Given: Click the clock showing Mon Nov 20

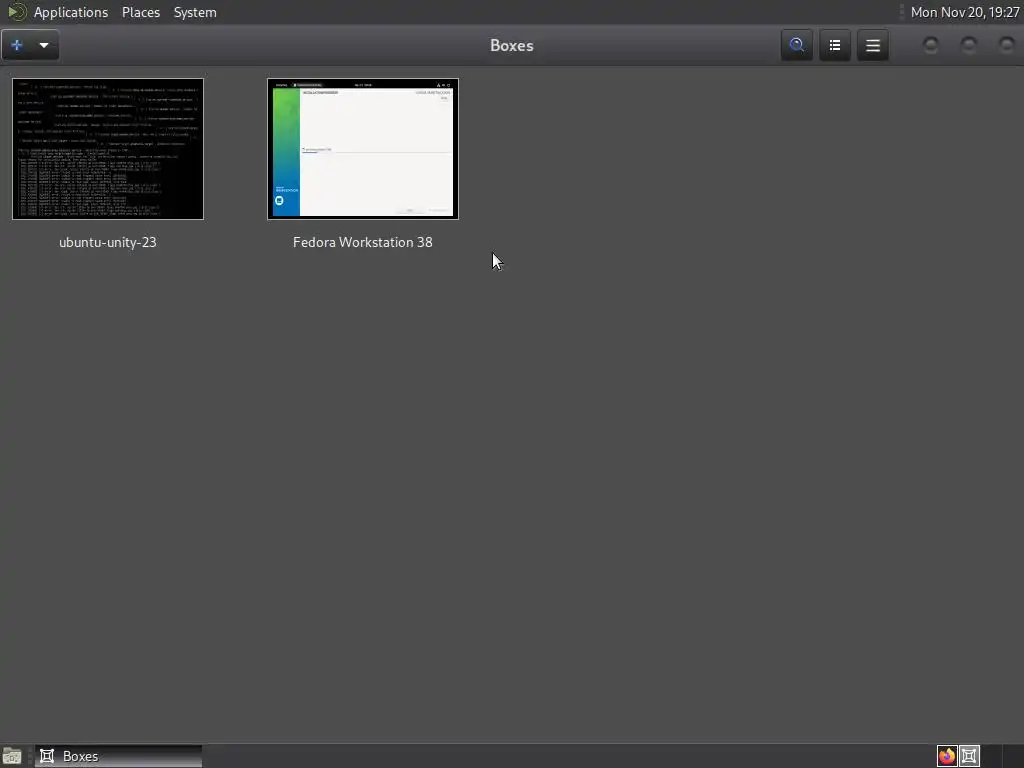Looking at the screenshot, I should coord(965,12).
